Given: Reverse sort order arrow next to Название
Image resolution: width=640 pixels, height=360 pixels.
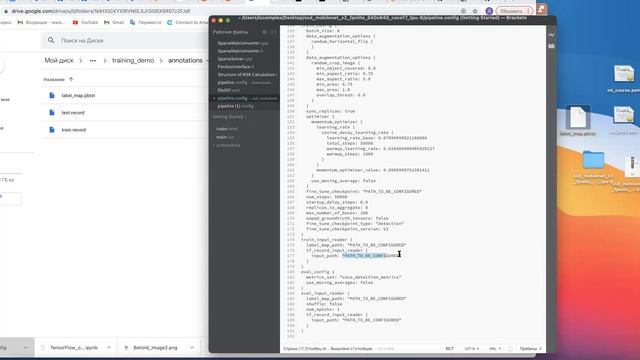Looking at the screenshot, I should click(71, 80).
